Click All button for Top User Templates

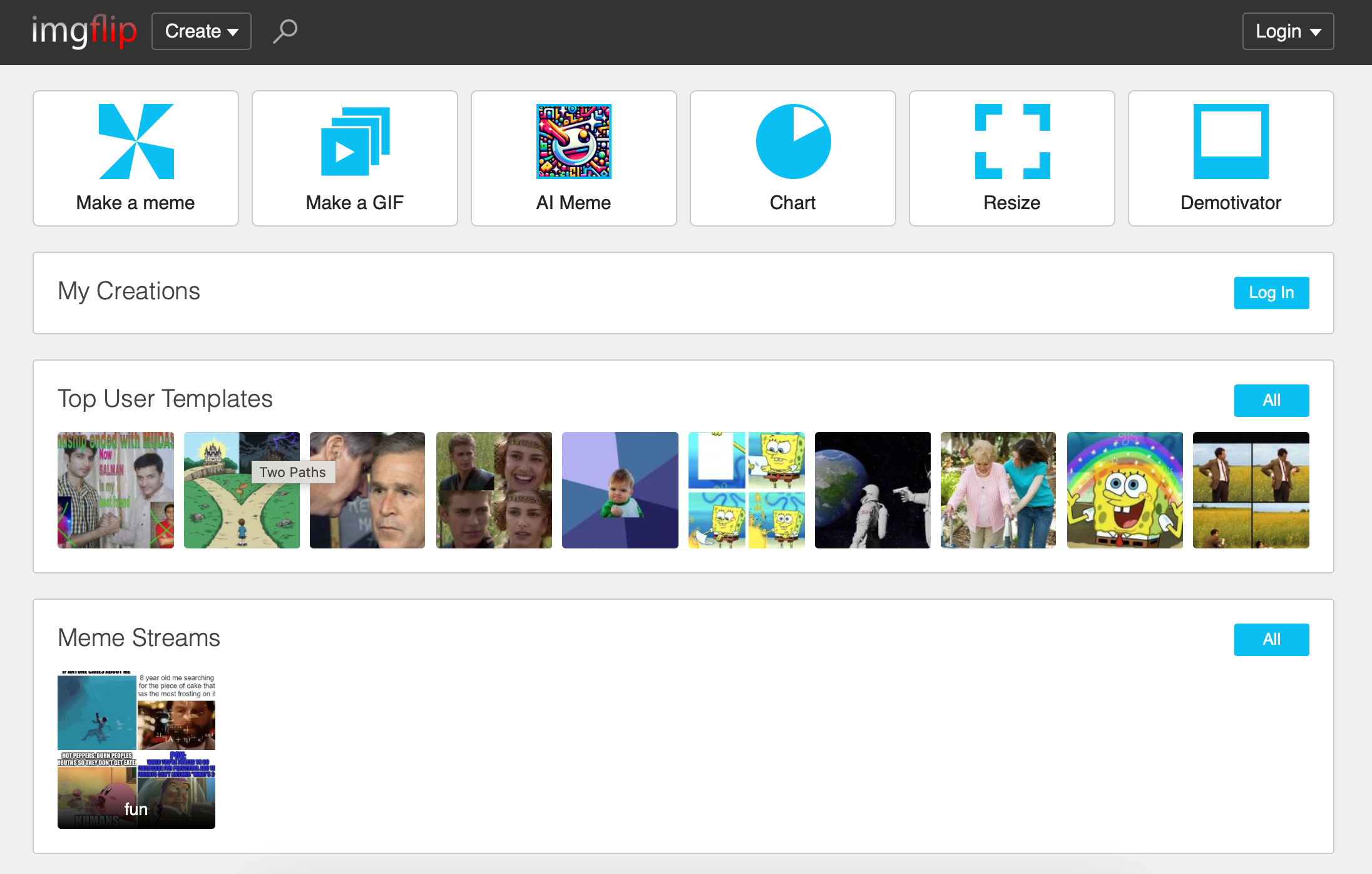point(1271,401)
